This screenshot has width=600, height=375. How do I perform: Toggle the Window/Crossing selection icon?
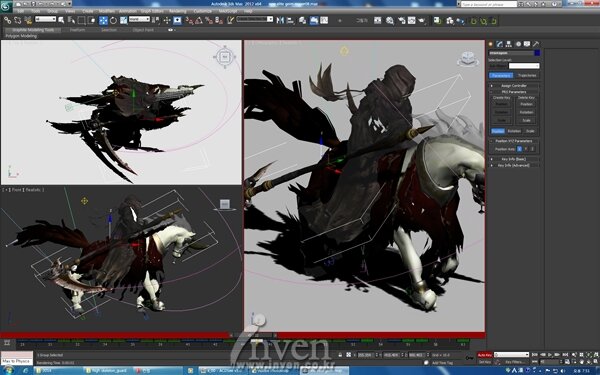(92, 20)
